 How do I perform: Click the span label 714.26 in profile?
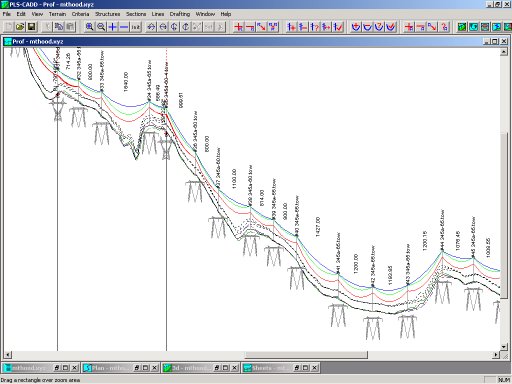(68, 61)
